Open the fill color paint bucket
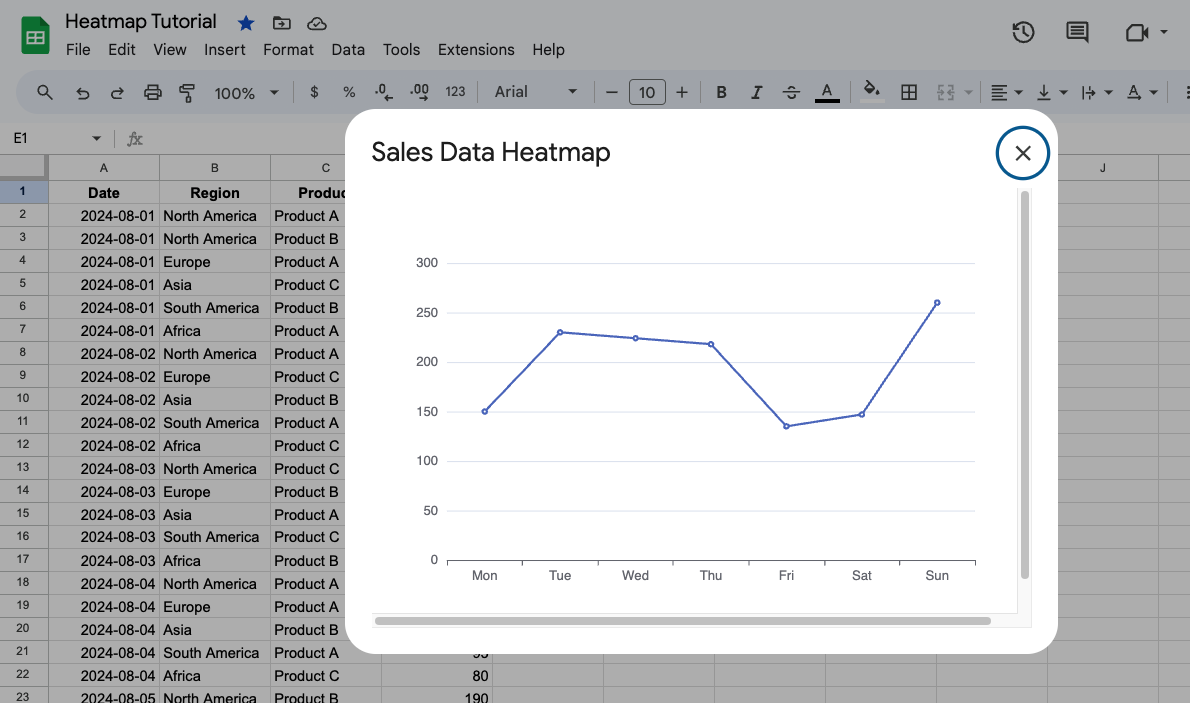 click(x=872, y=90)
